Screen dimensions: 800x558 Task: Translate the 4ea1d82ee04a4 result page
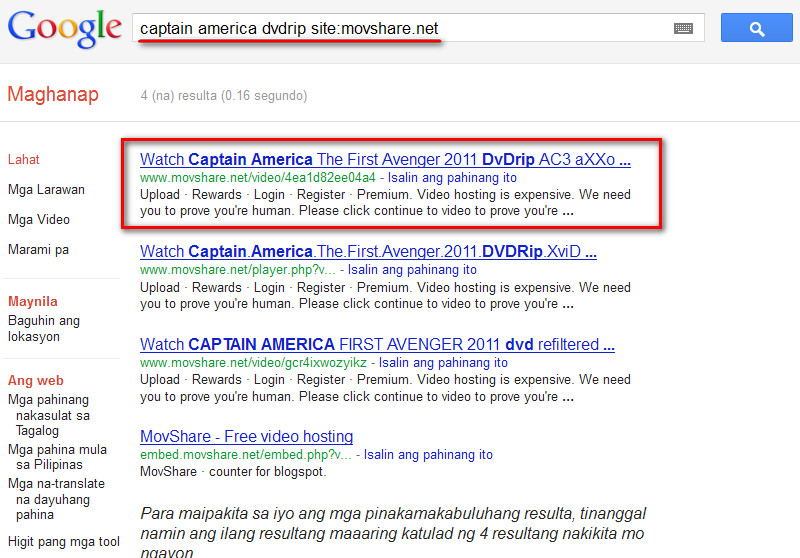point(452,177)
